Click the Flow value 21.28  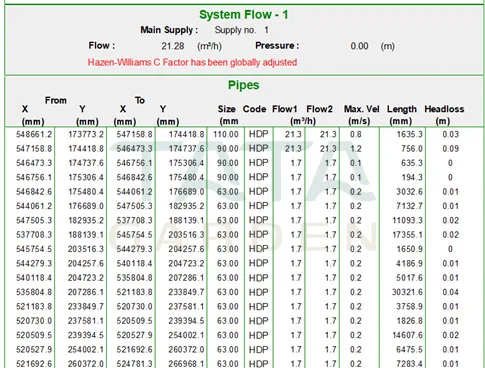[x=173, y=46]
